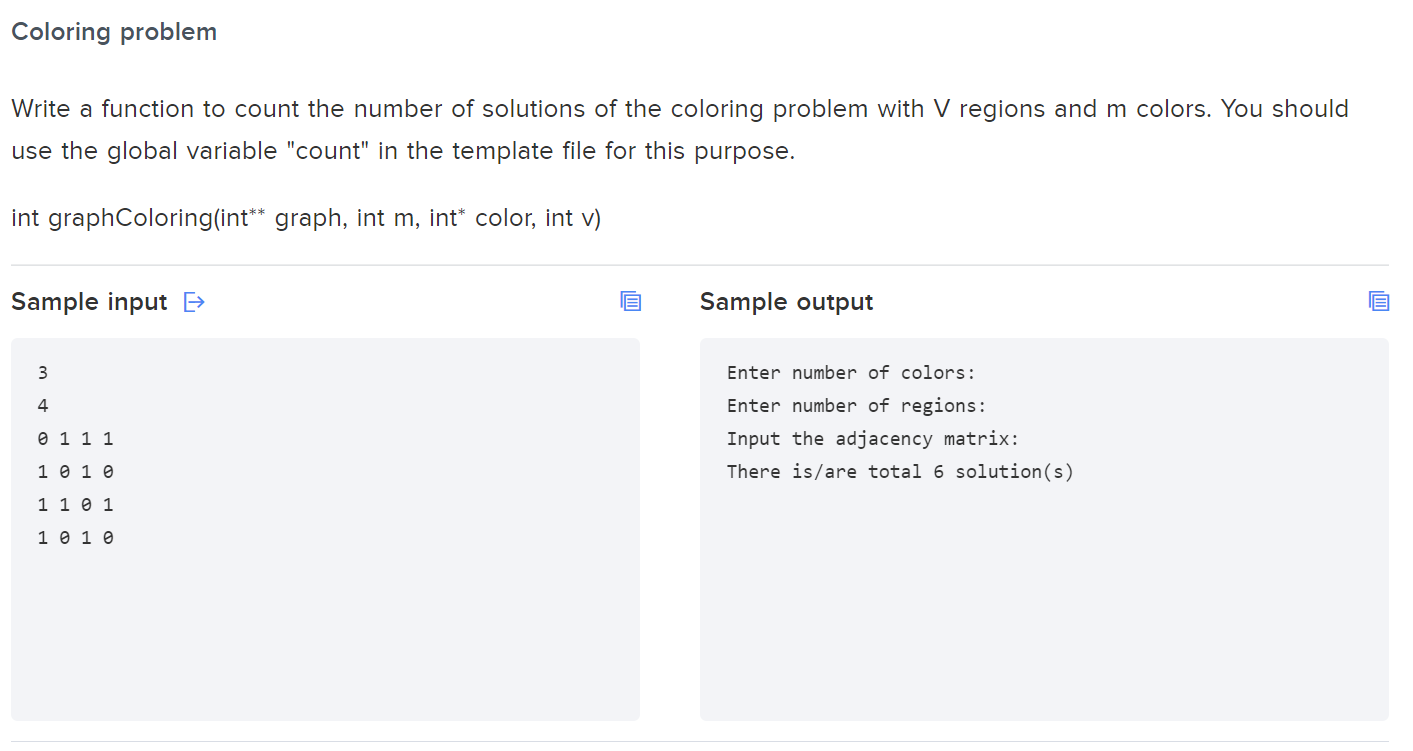
Task: Click the matrix row "0 1 1 1"
Action: [x=76, y=439]
